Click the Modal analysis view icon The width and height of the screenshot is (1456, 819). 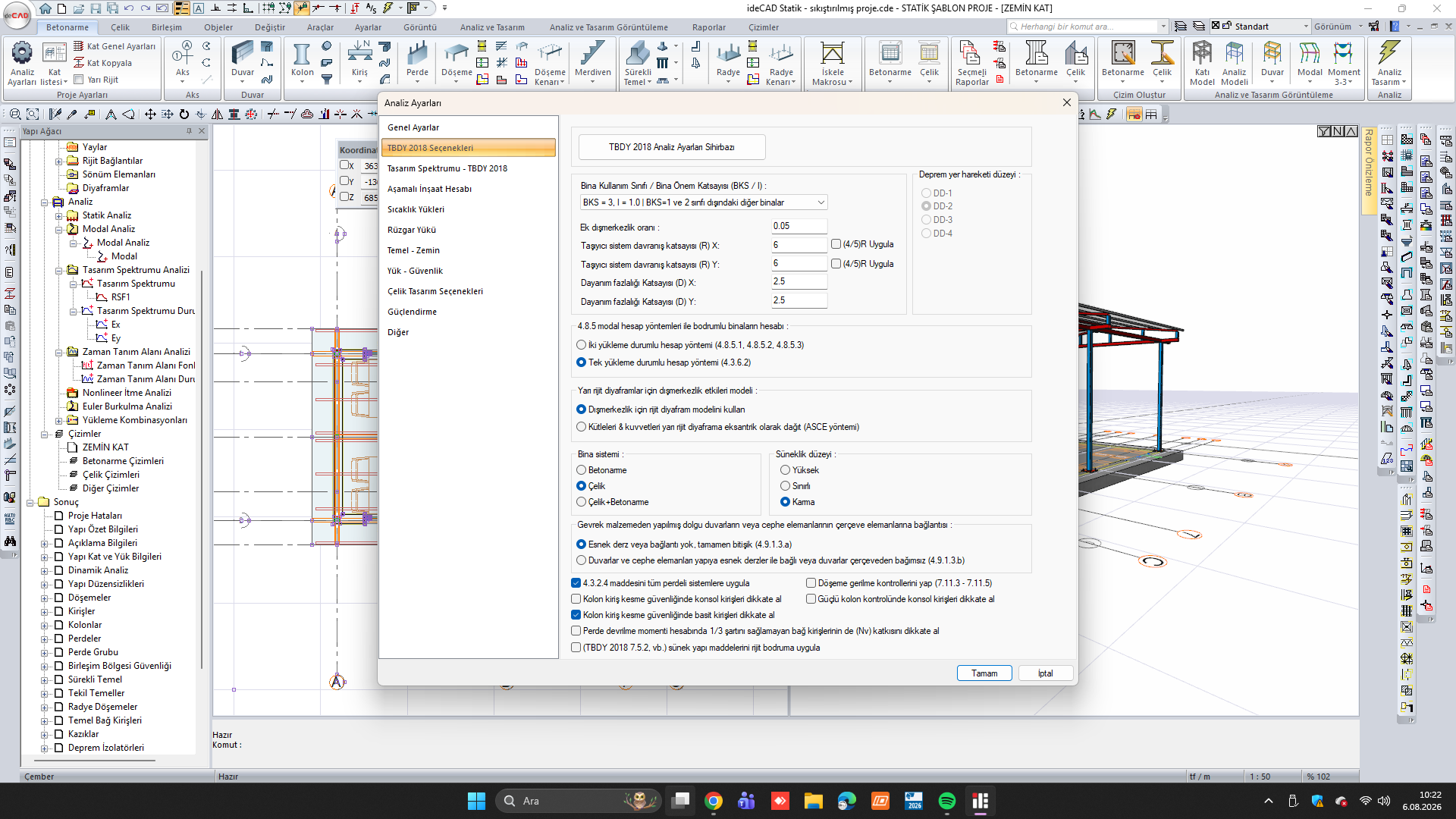(x=1310, y=55)
